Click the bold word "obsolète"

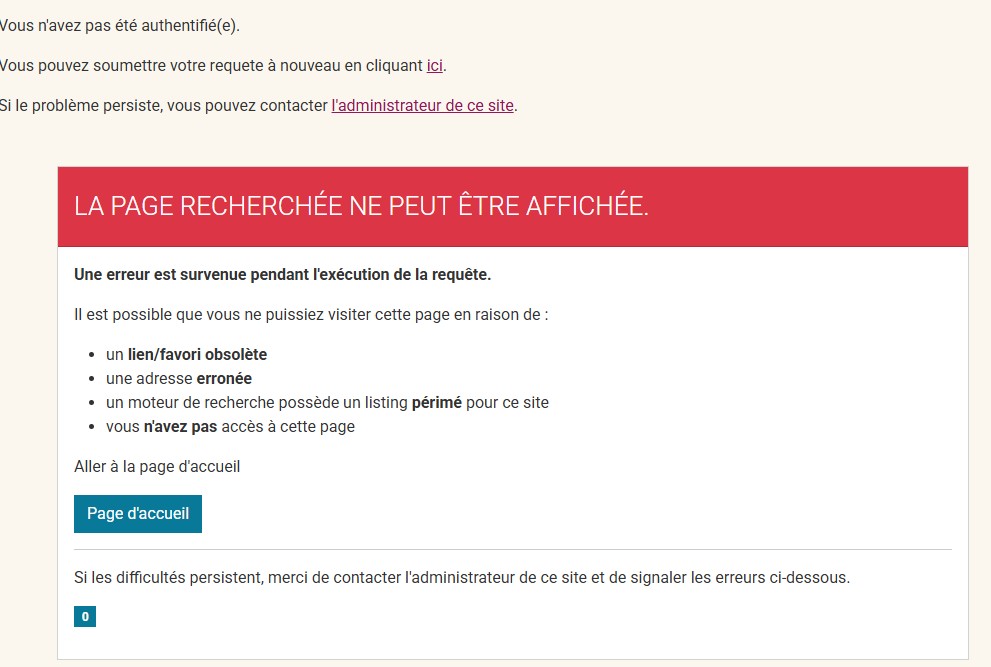(234, 355)
